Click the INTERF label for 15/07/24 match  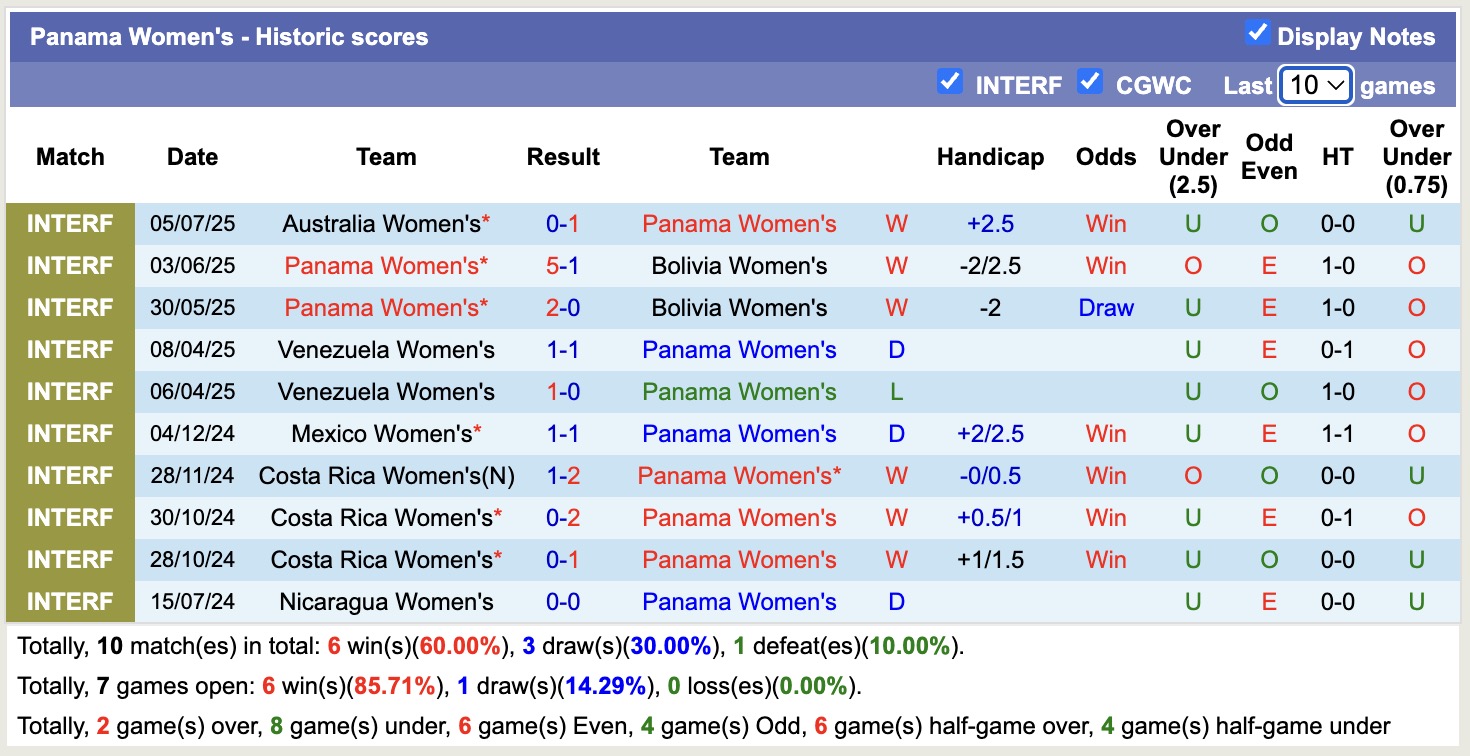[70, 602]
